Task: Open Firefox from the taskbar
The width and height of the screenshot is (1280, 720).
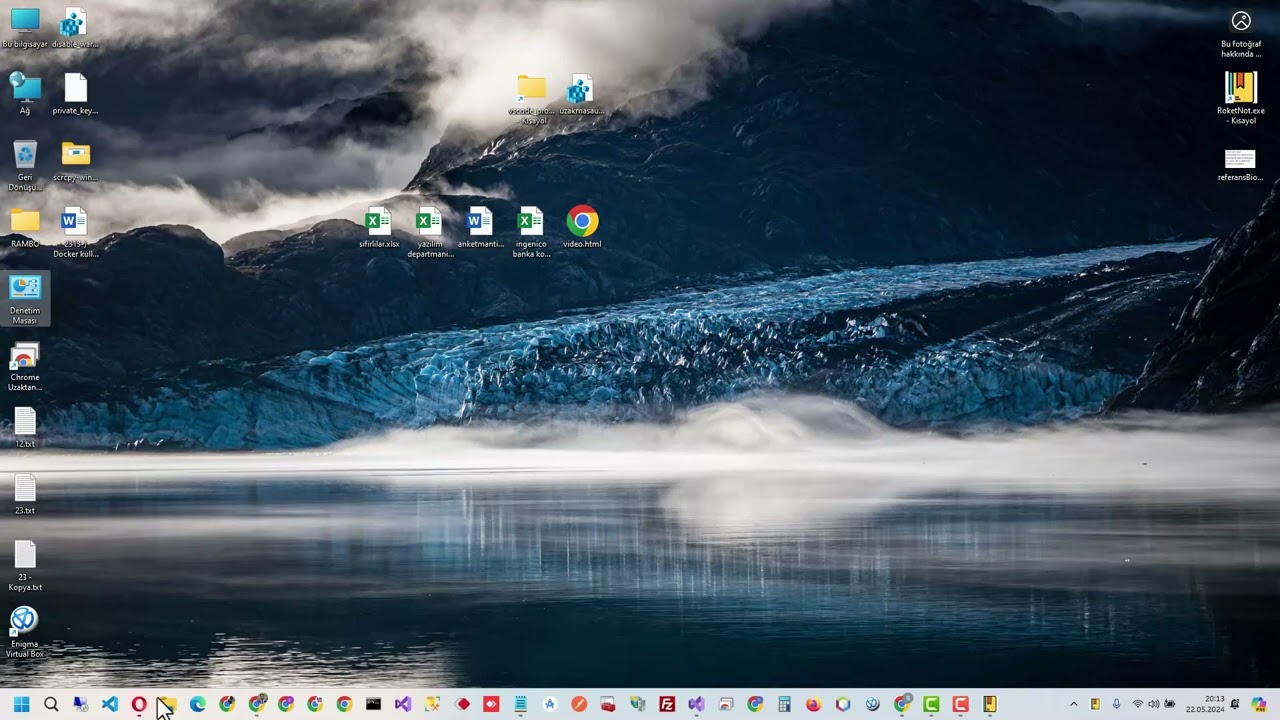Action: pos(814,704)
